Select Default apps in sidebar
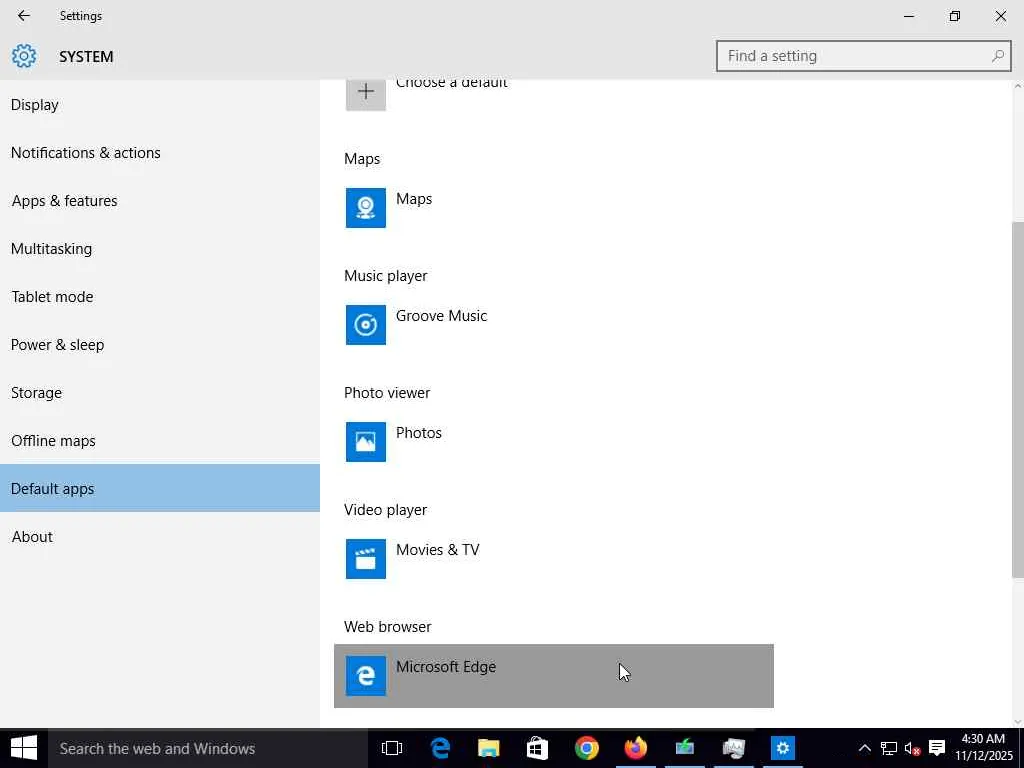1024x768 pixels. click(160, 488)
